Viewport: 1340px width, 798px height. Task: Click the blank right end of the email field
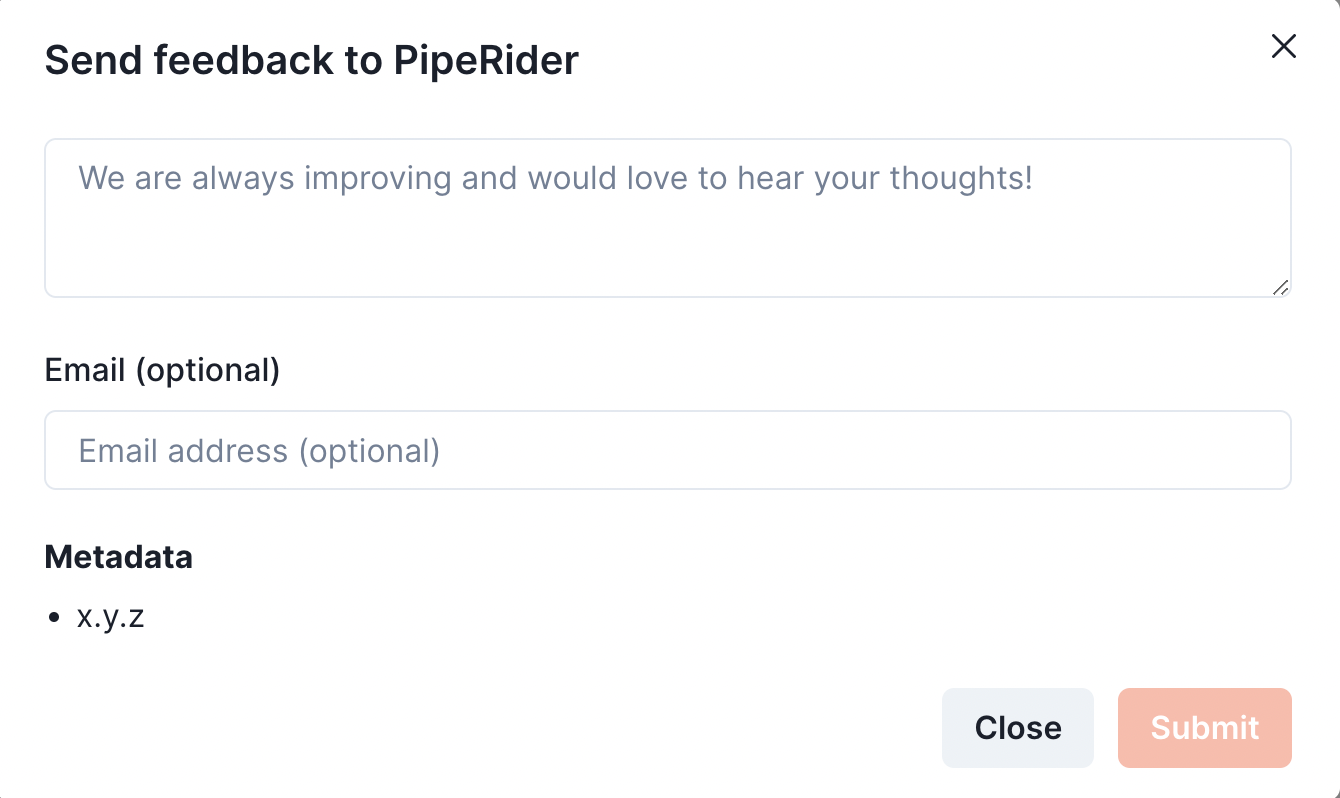(1150, 450)
